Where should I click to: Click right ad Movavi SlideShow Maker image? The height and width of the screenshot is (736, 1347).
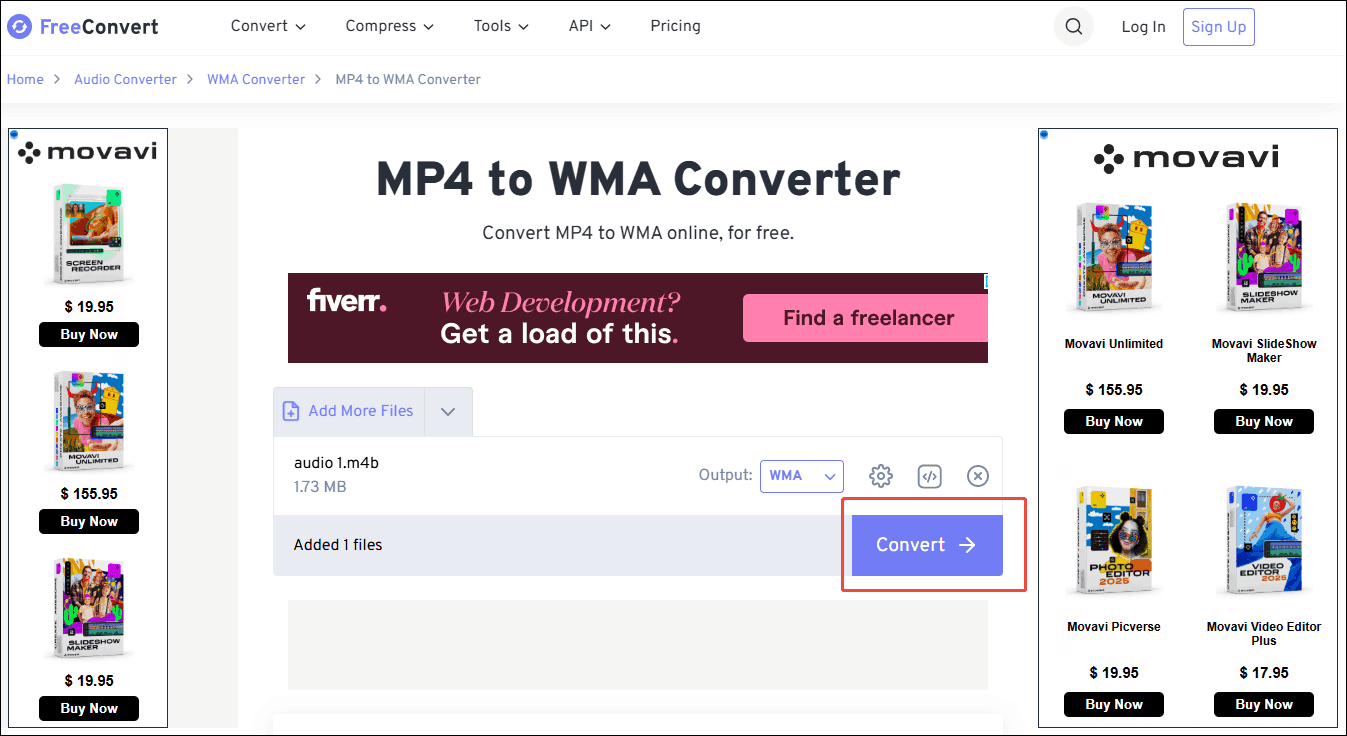click(x=1263, y=260)
